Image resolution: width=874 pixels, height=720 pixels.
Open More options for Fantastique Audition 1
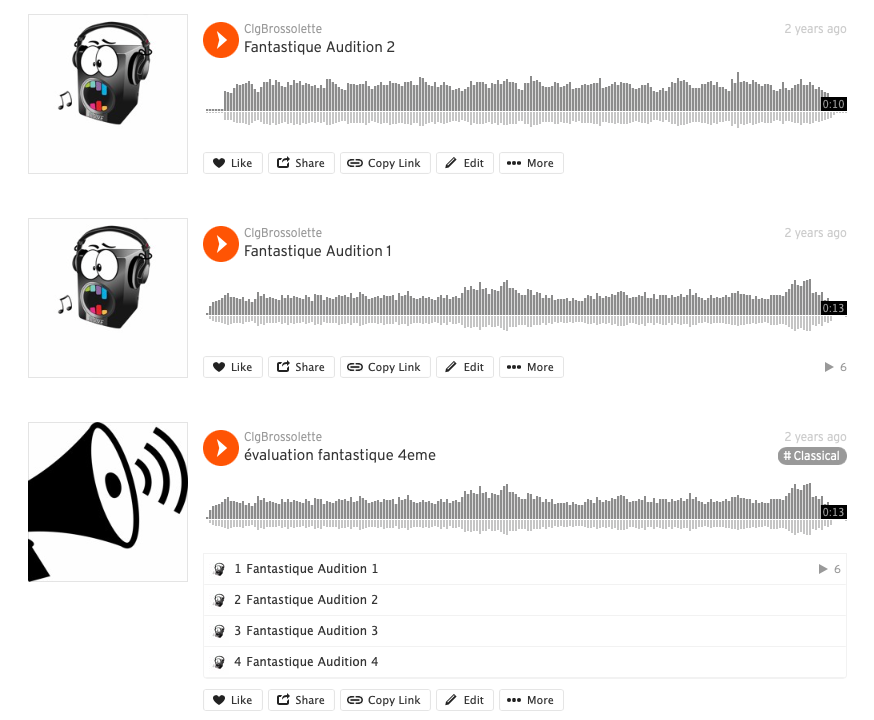click(x=531, y=367)
